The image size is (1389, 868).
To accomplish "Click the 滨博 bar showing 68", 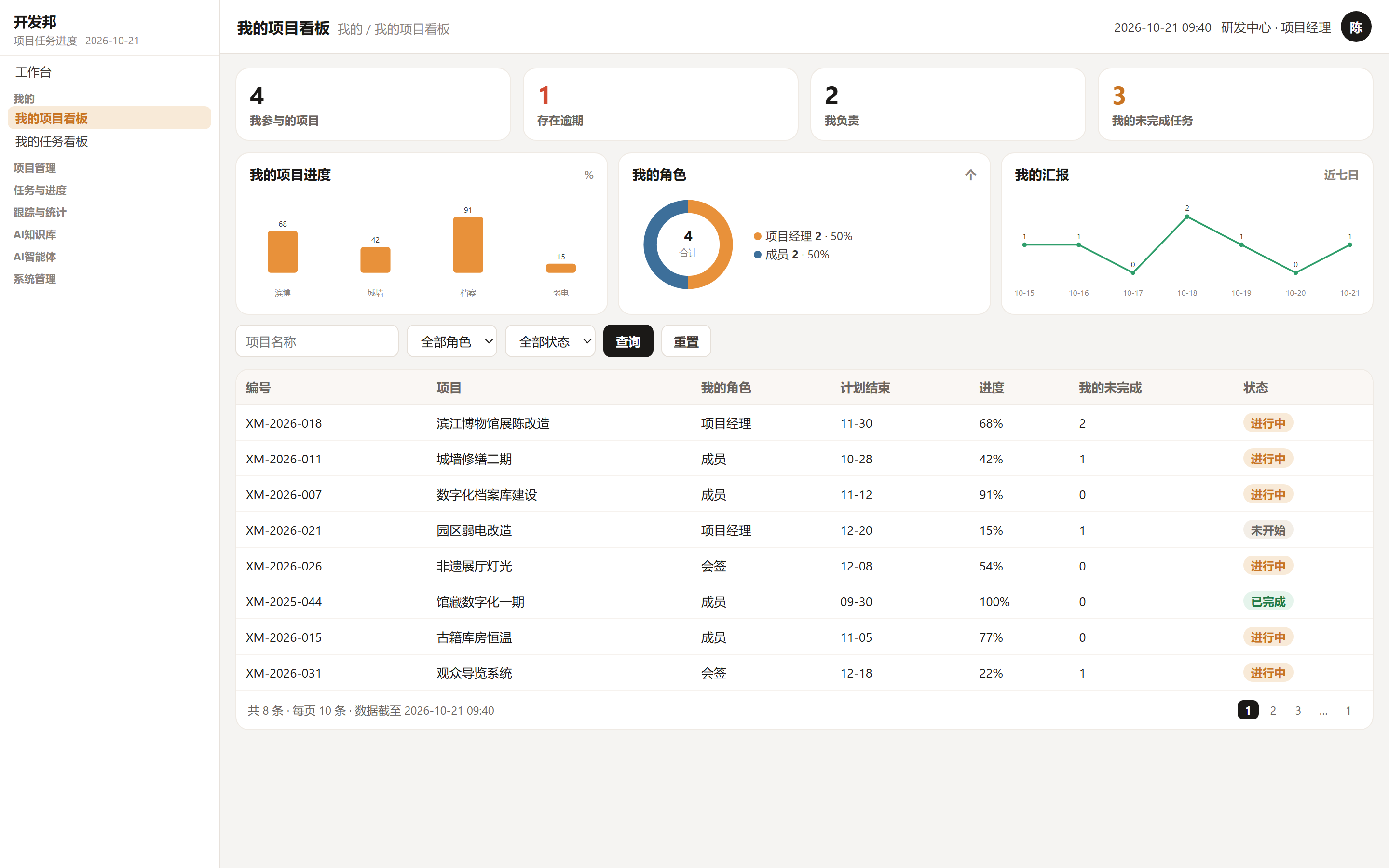I will pos(283,251).
